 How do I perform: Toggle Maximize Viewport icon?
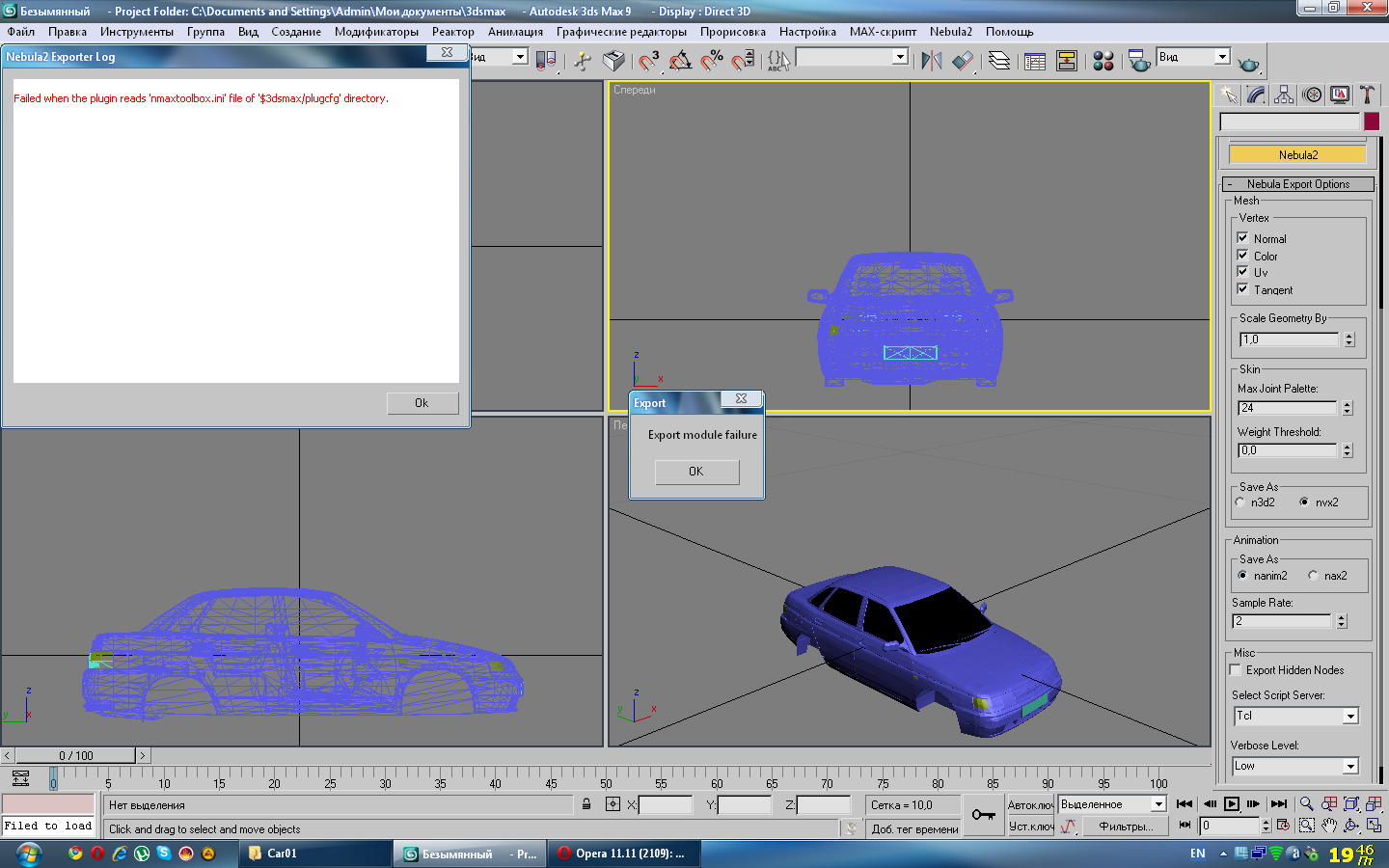click(1374, 826)
